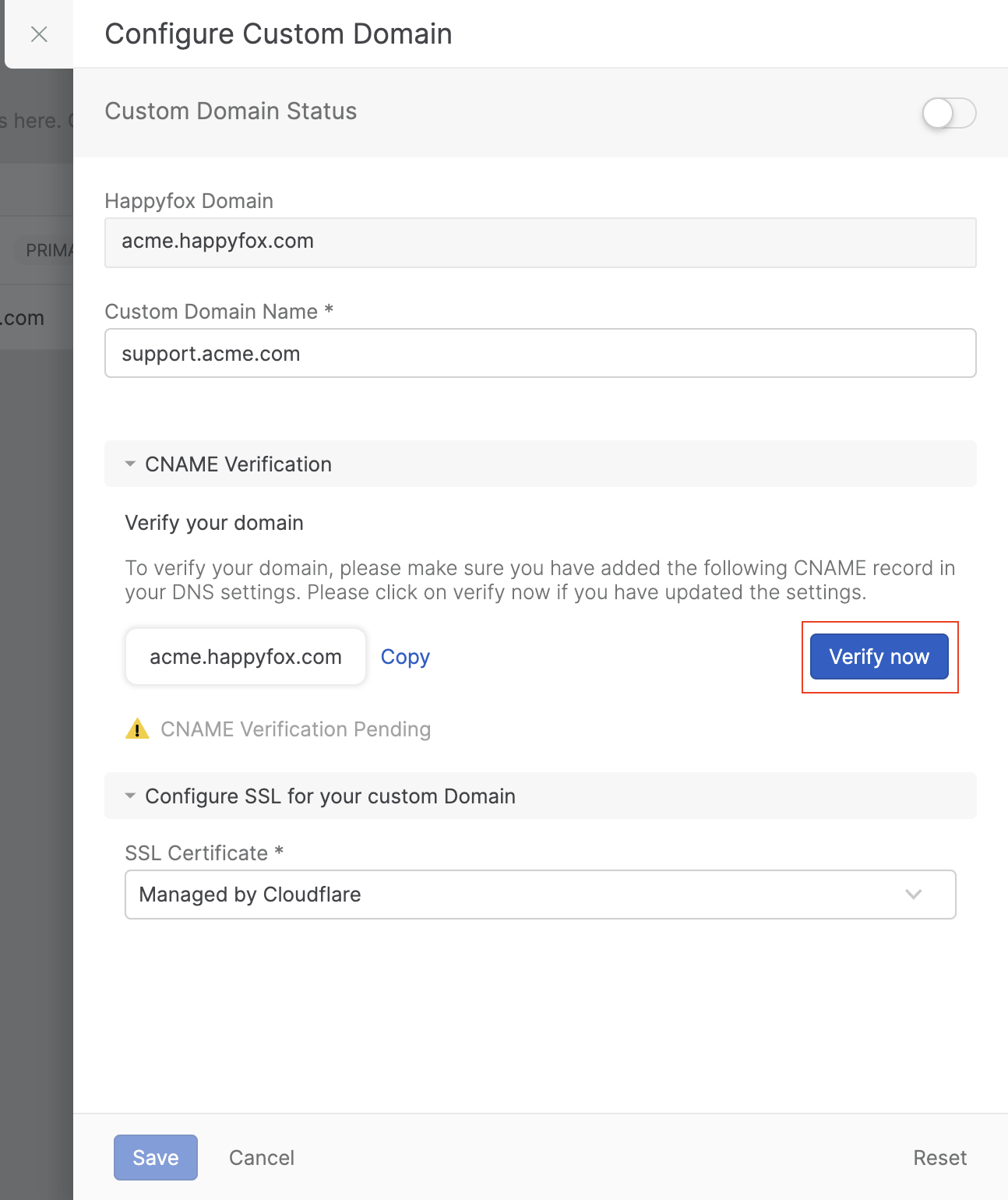Select the acme.happyfox.com CNAME value box
The width and height of the screenshot is (1008, 1200).
(x=245, y=657)
